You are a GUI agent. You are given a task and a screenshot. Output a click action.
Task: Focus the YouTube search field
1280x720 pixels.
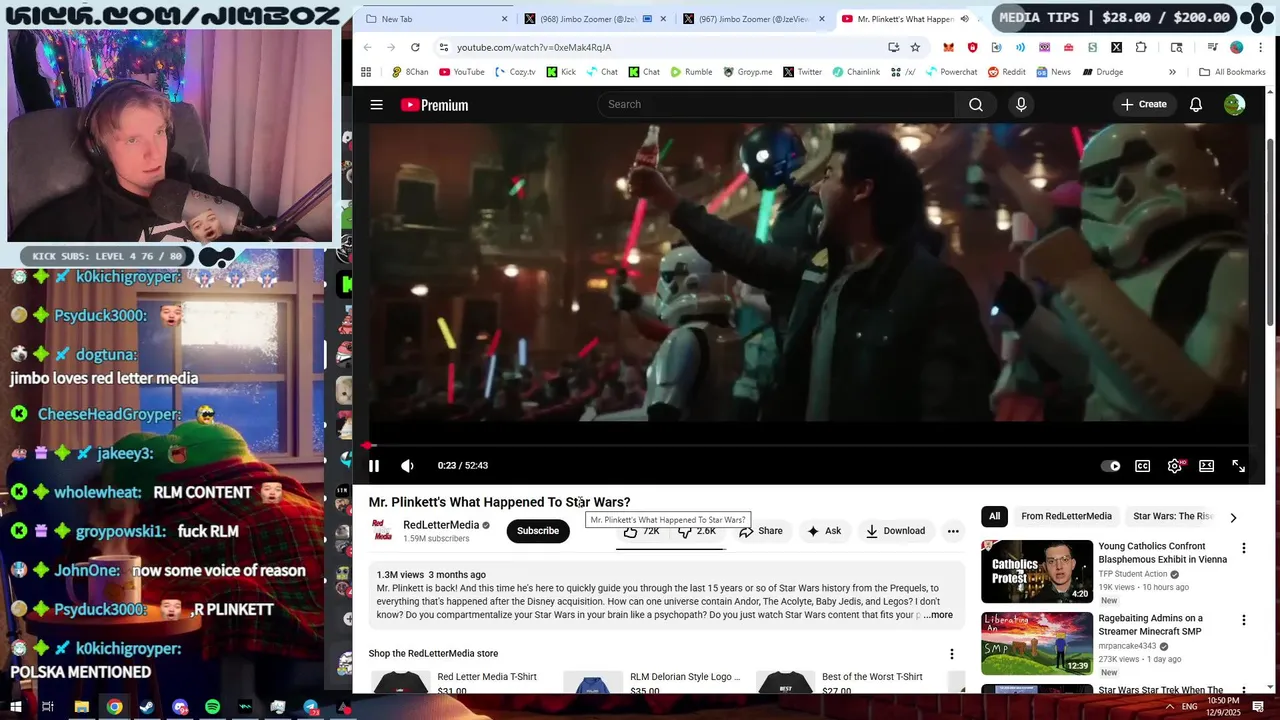pos(777,105)
